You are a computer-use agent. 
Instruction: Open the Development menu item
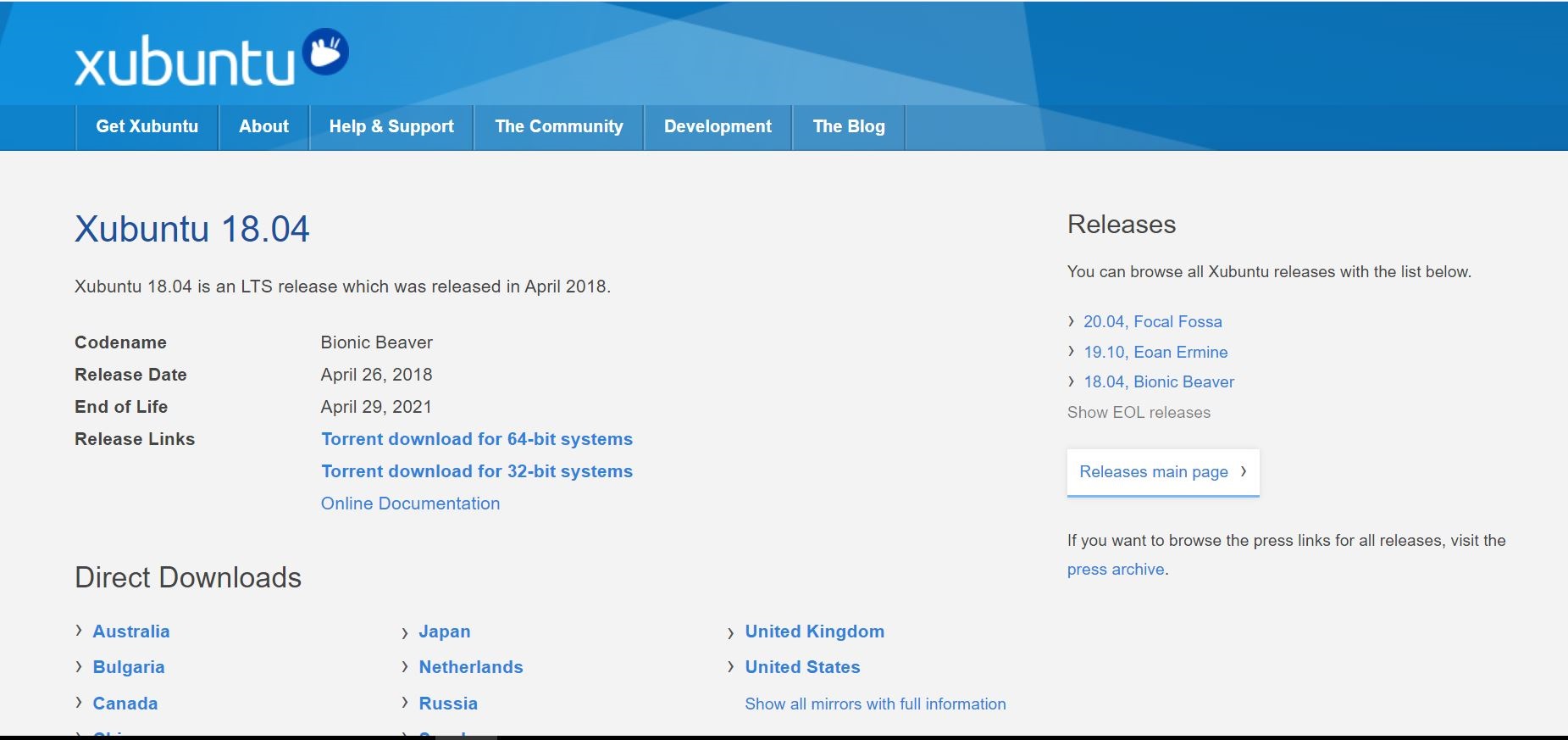pyautogui.click(x=718, y=127)
